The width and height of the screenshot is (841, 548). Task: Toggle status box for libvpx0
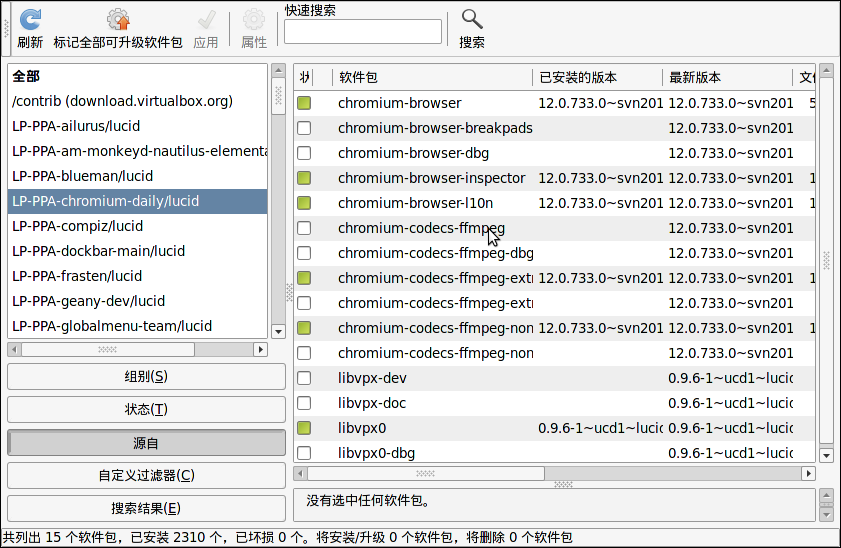point(304,428)
